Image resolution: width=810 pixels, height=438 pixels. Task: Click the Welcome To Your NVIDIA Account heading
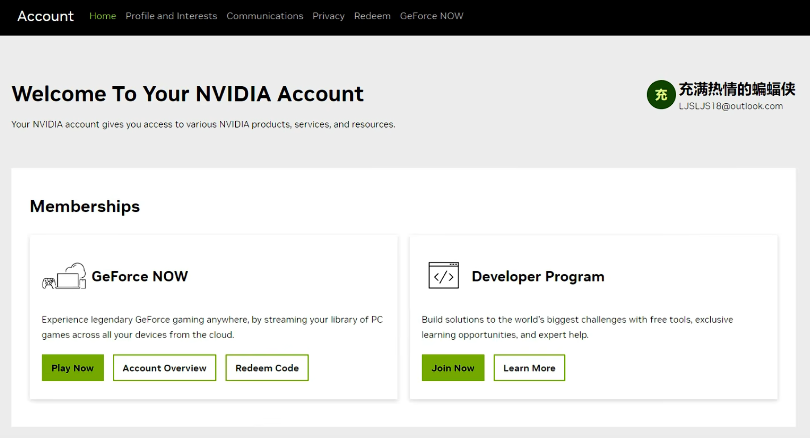[x=188, y=94]
